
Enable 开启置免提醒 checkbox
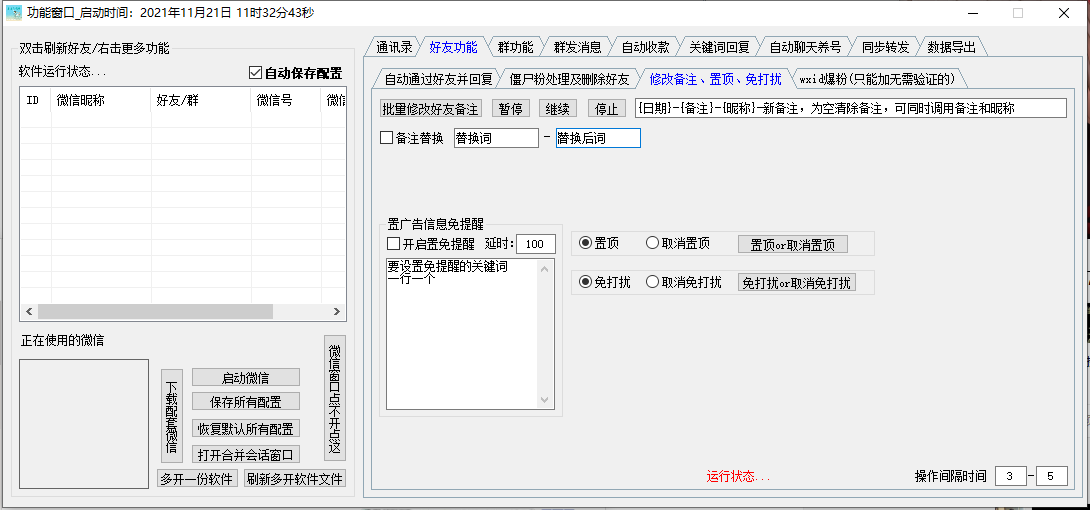pyautogui.click(x=393, y=244)
